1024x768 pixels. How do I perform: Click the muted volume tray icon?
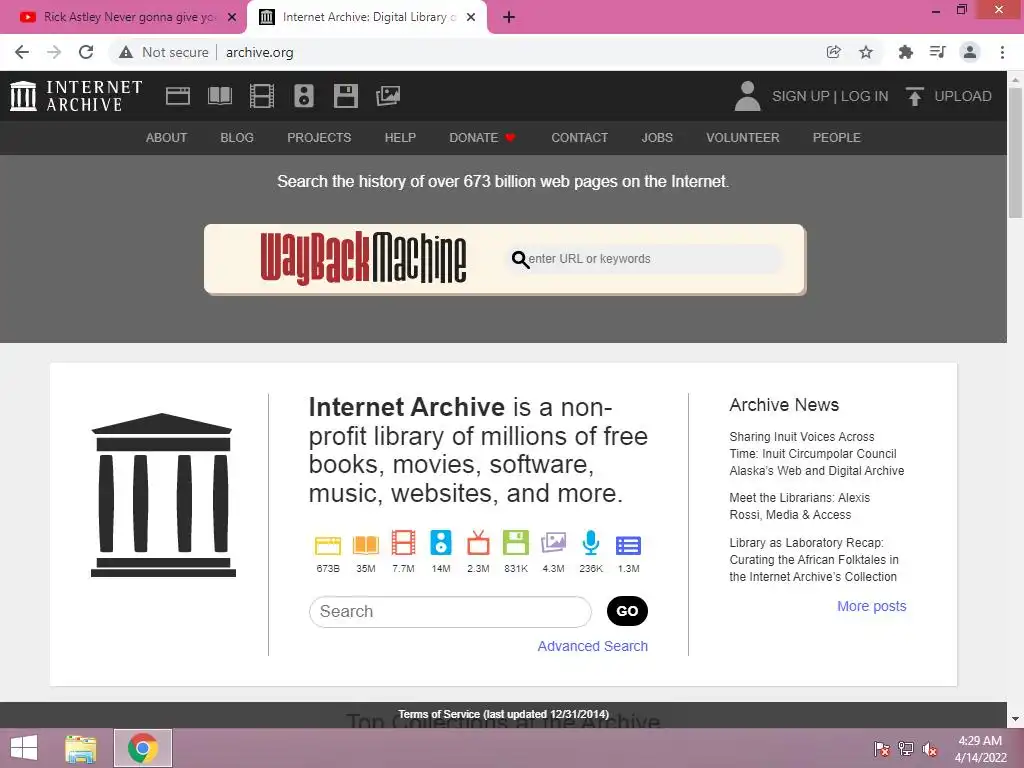click(x=930, y=749)
